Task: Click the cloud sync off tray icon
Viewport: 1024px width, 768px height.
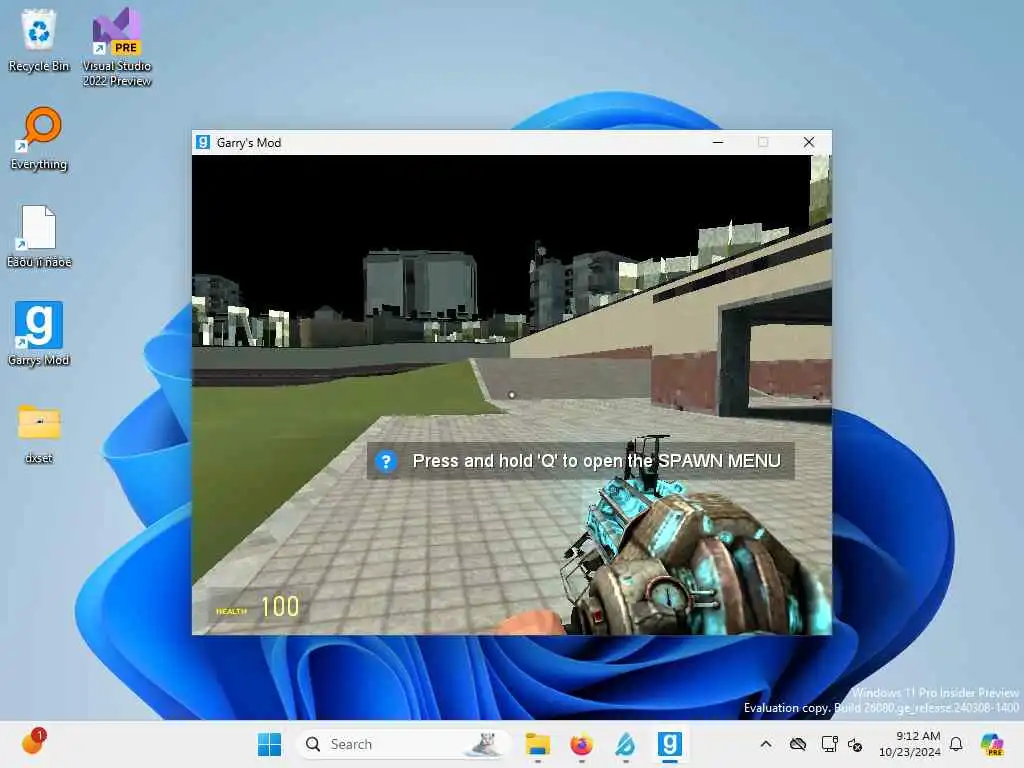Action: point(797,744)
